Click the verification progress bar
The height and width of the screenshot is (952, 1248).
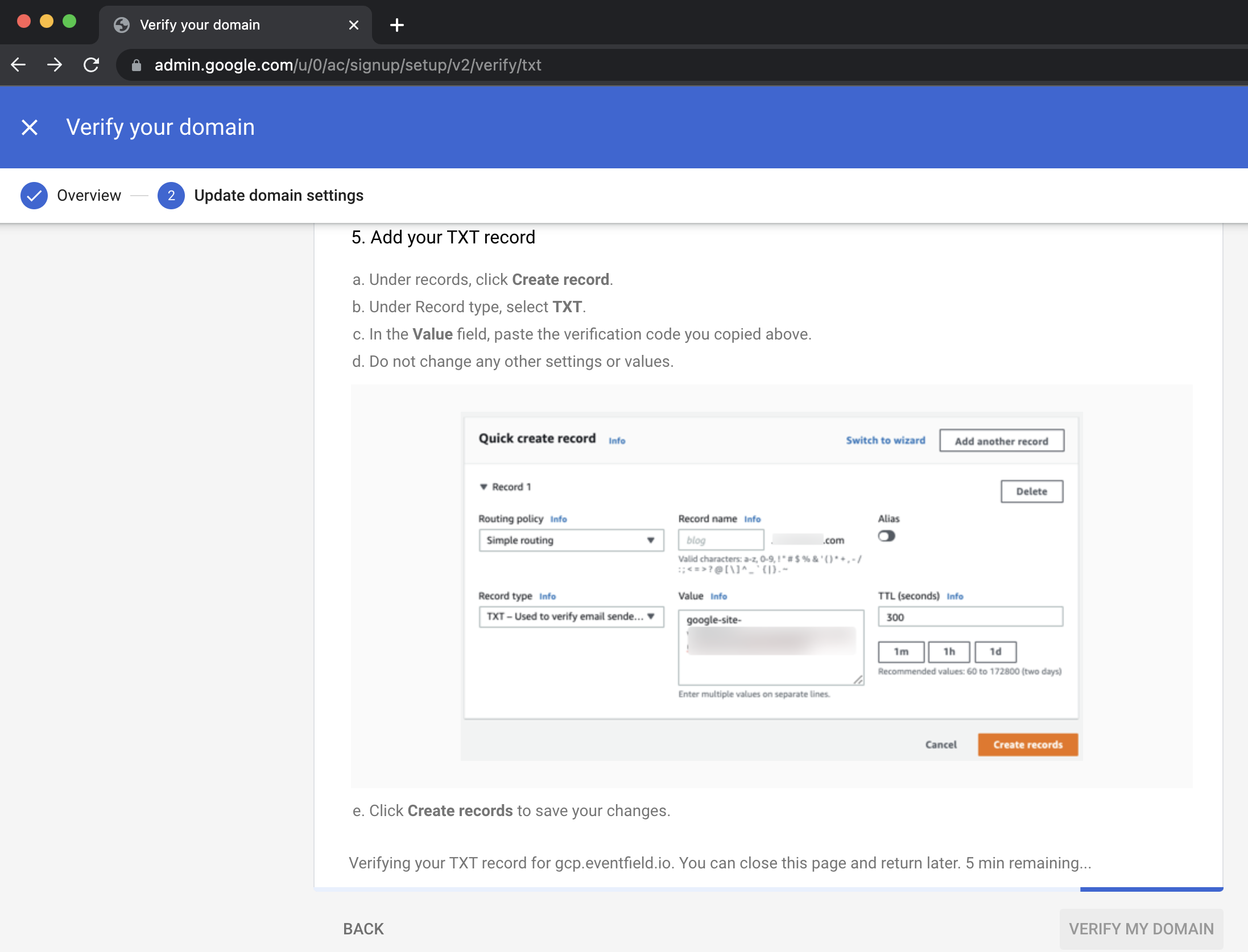tap(768, 889)
